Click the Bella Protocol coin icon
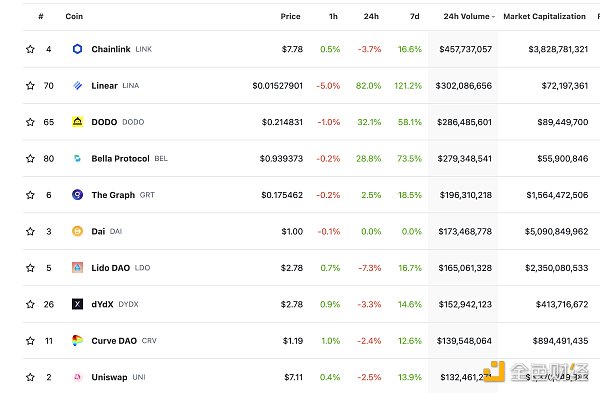 [77, 158]
